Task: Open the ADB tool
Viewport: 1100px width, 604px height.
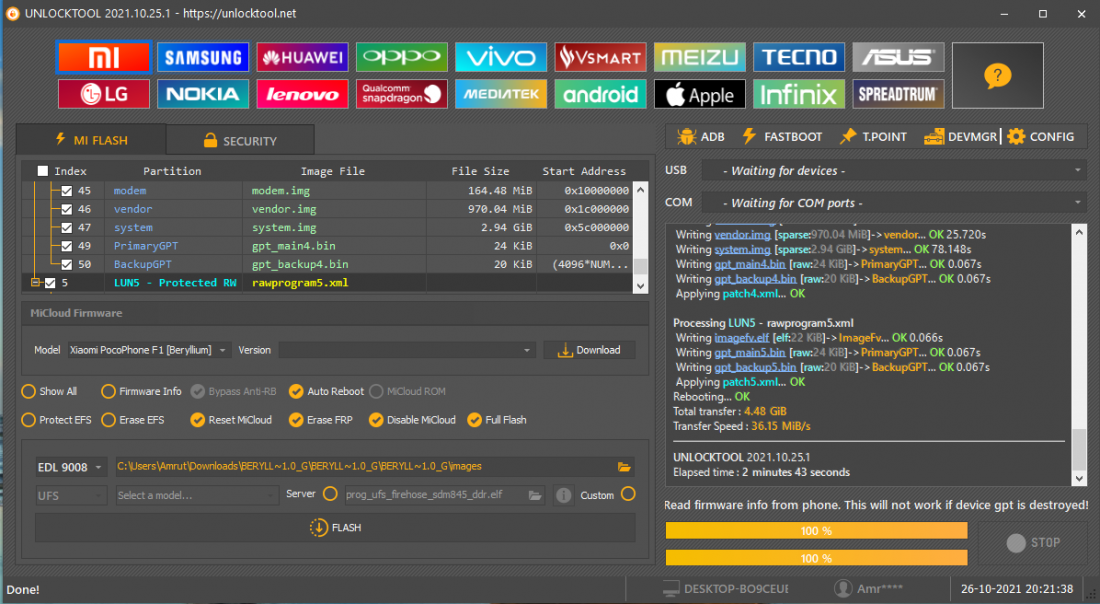Action: point(701,137)
